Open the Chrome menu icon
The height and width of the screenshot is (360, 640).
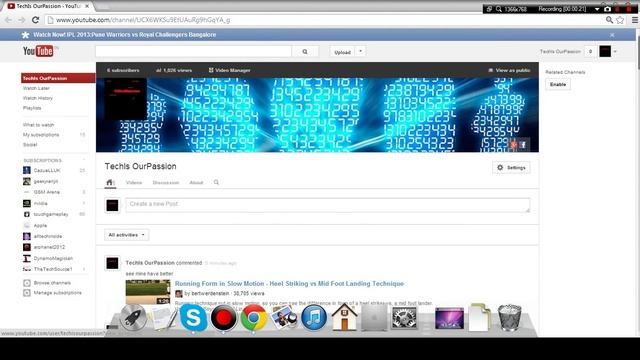635,20
